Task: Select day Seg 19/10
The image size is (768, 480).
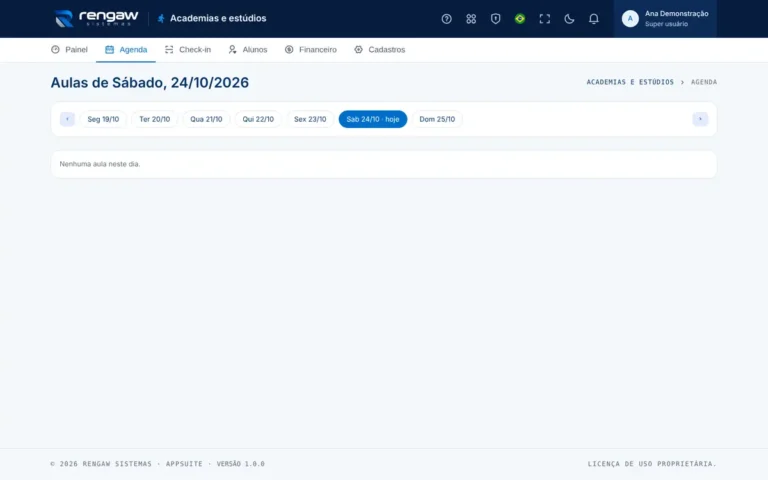Action: [103, 119]
